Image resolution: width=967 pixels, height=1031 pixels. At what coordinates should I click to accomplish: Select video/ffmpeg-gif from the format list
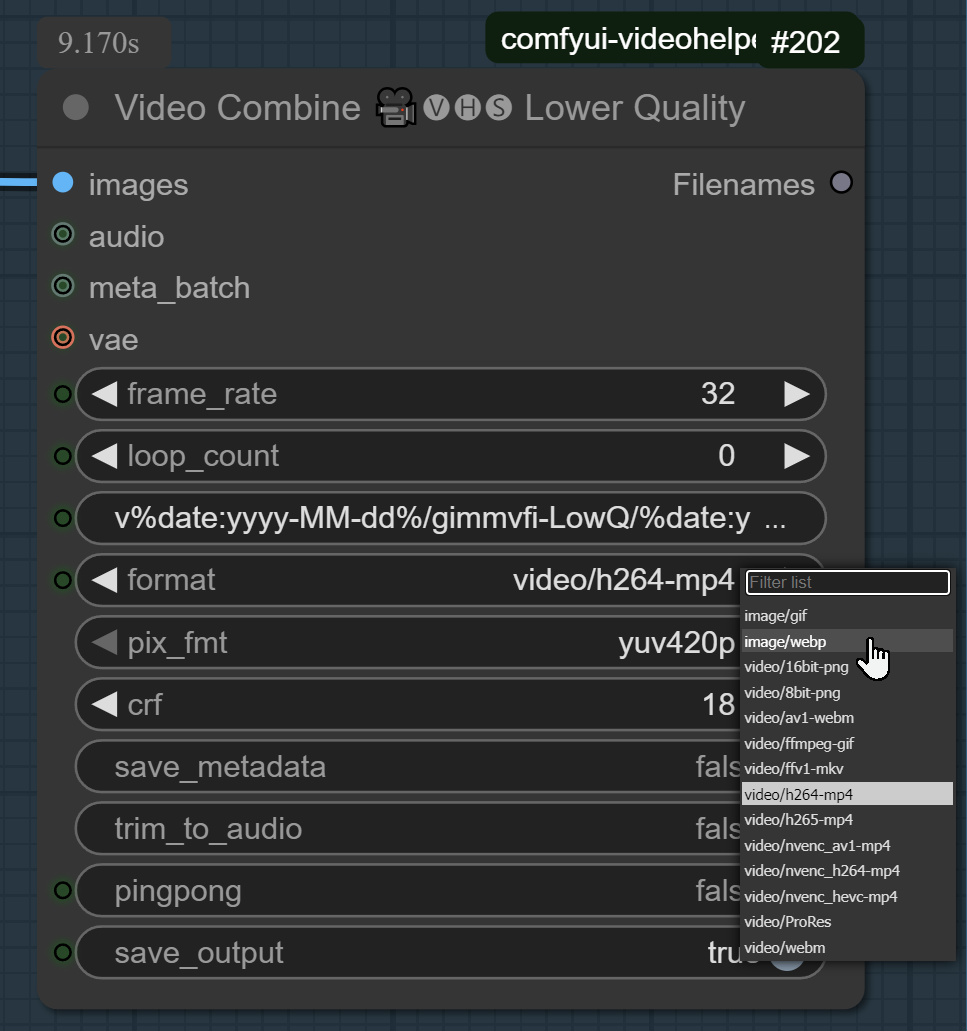(847, 743)
